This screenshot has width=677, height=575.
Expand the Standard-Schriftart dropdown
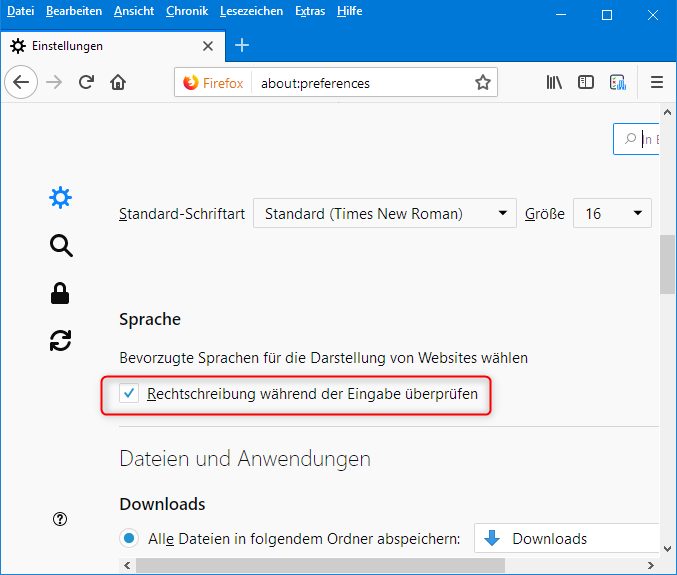click(x=384, y=214)
